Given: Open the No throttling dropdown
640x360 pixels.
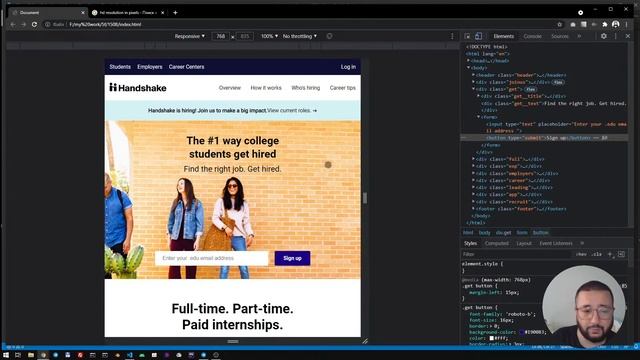Looking at the screenshot, I should pos(300,36).
